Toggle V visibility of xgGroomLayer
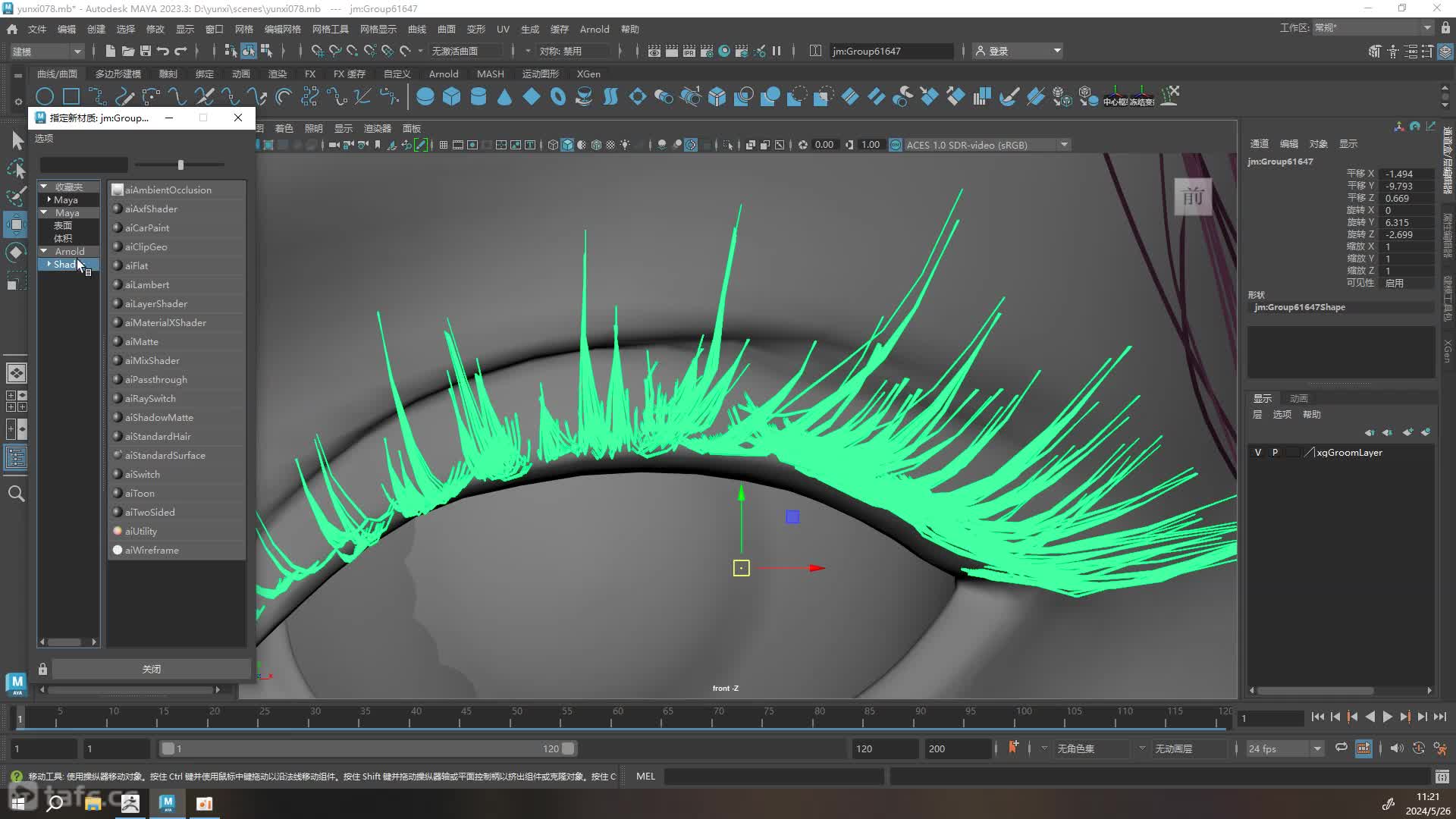 (1258, 452)
